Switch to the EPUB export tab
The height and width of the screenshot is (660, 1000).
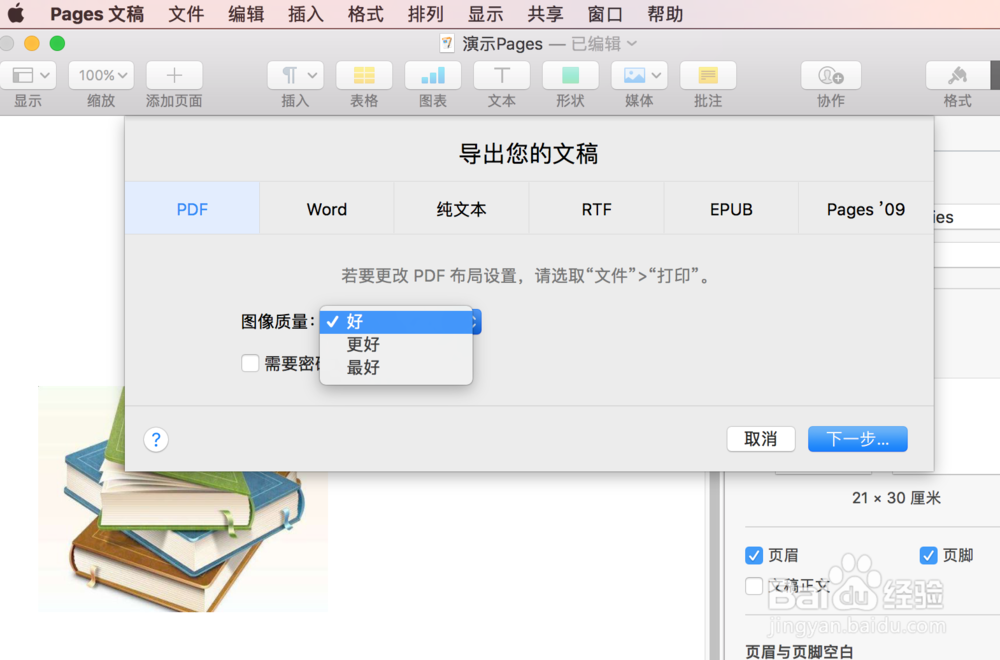[731, 209]
